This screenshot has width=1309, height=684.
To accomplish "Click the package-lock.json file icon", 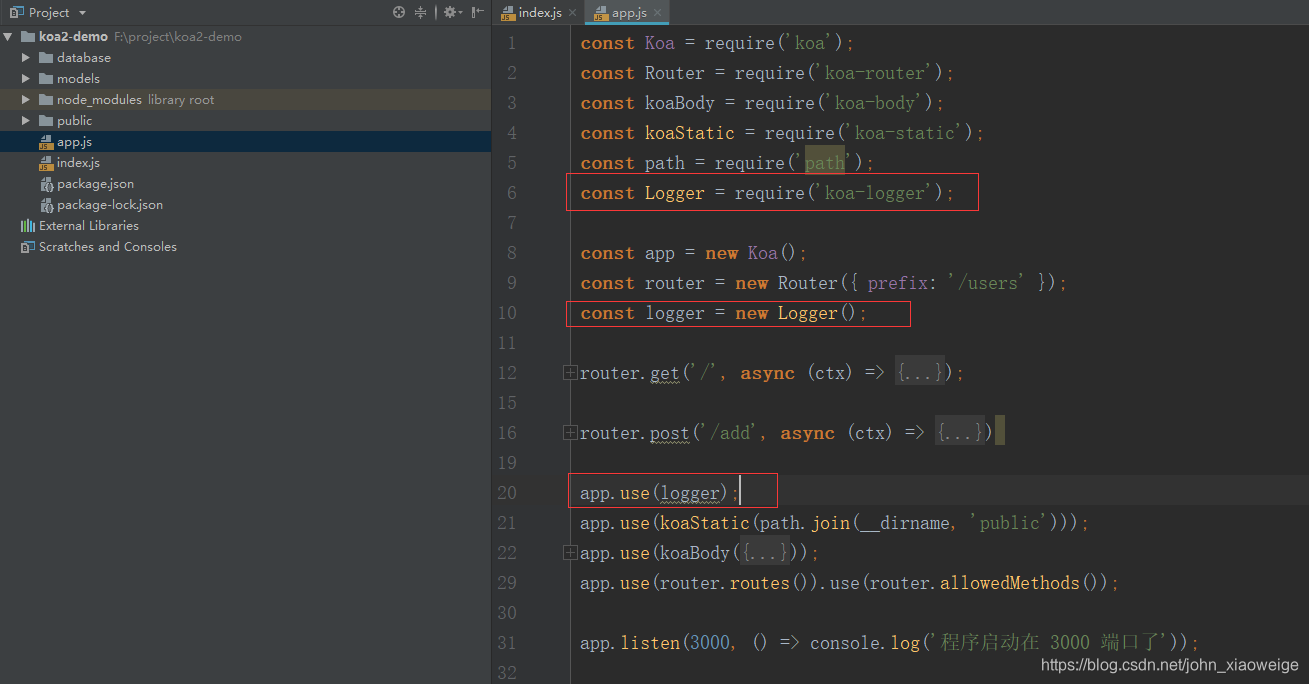I will click(x=46, y=205).
